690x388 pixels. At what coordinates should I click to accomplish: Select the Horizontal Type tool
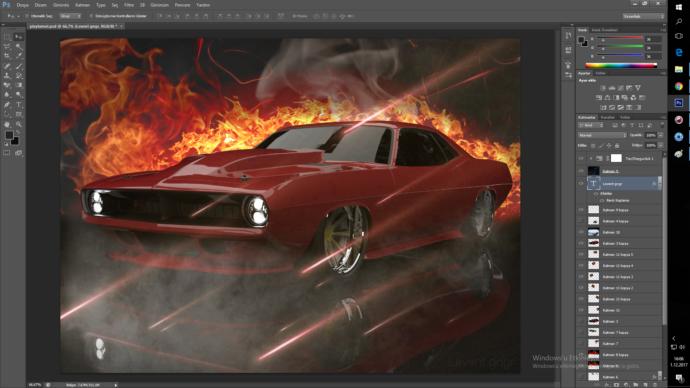(x=19, y=105)
